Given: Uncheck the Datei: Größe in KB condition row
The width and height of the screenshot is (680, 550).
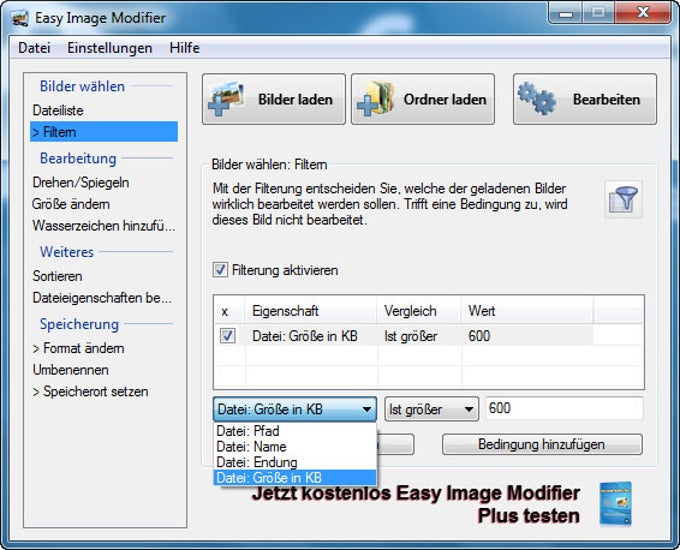Looking at the screenshot, I should point(228,336).
